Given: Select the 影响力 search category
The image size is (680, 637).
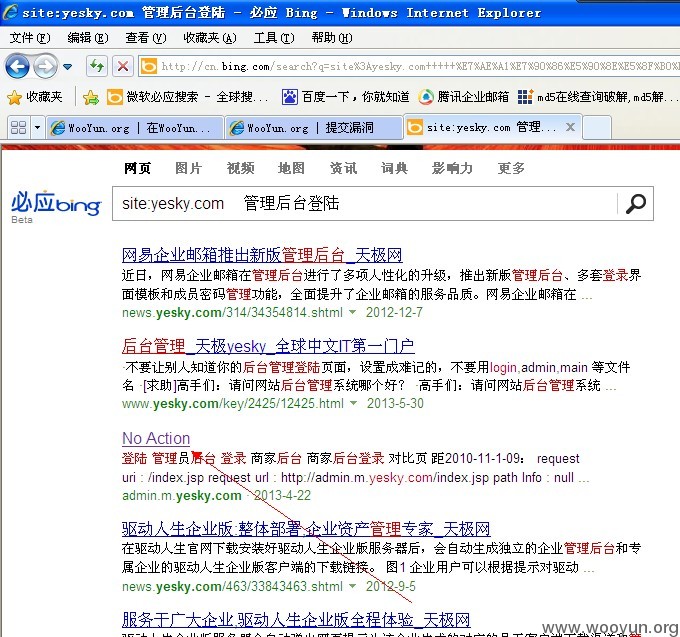Looking at the screenshot, I should 452,168.
